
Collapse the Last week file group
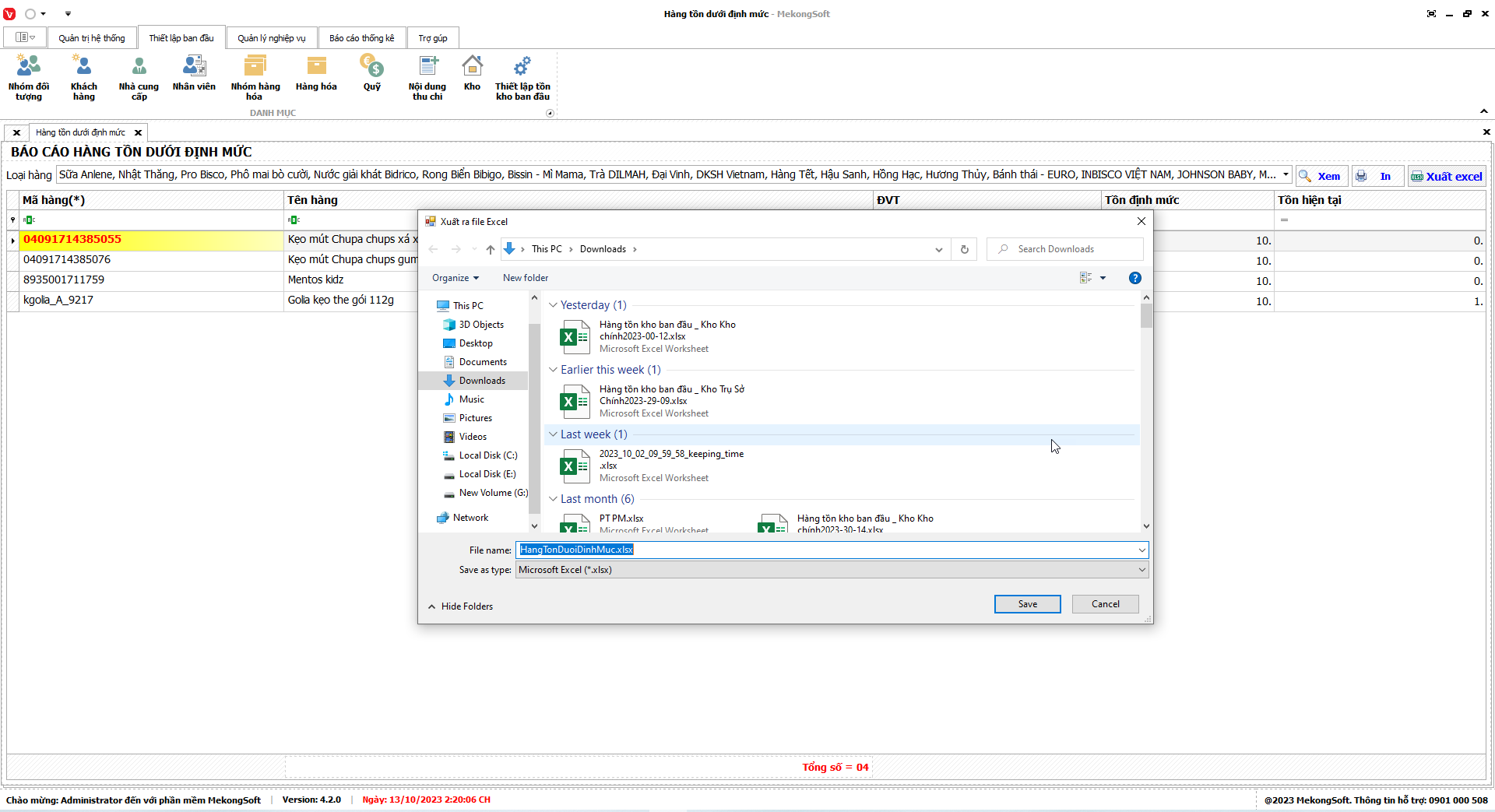pyautogui.click(x=553, y=434)
